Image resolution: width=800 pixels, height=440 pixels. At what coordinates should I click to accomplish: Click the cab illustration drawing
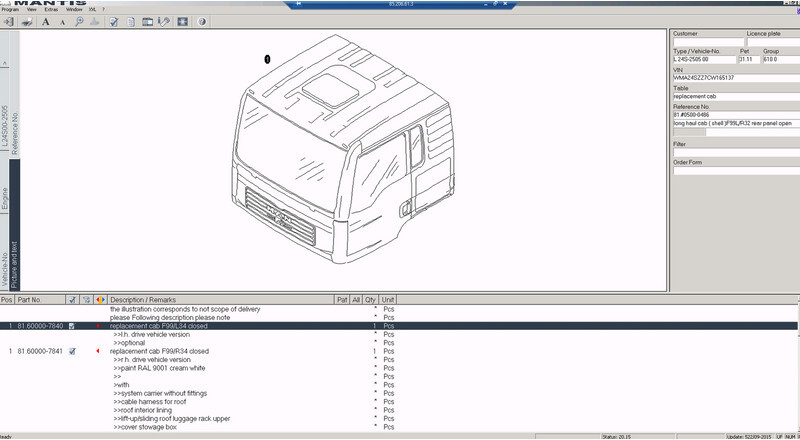click(343, 149)
